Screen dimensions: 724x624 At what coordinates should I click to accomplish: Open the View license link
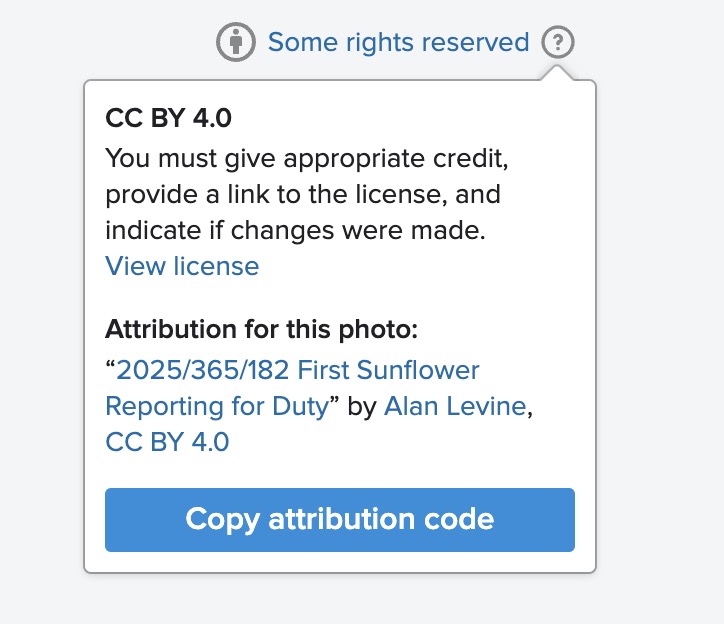(x=182, y=266)
